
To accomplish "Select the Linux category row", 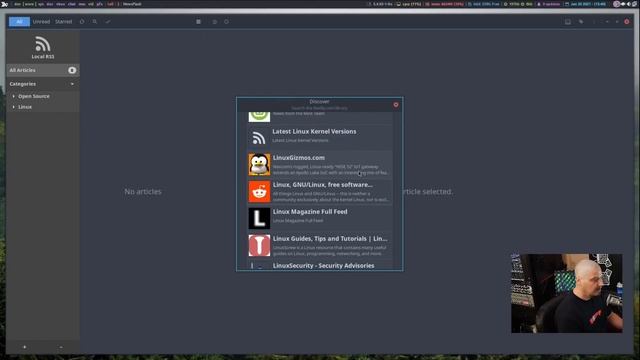I will pyautogui.click(x=42, y=107).
